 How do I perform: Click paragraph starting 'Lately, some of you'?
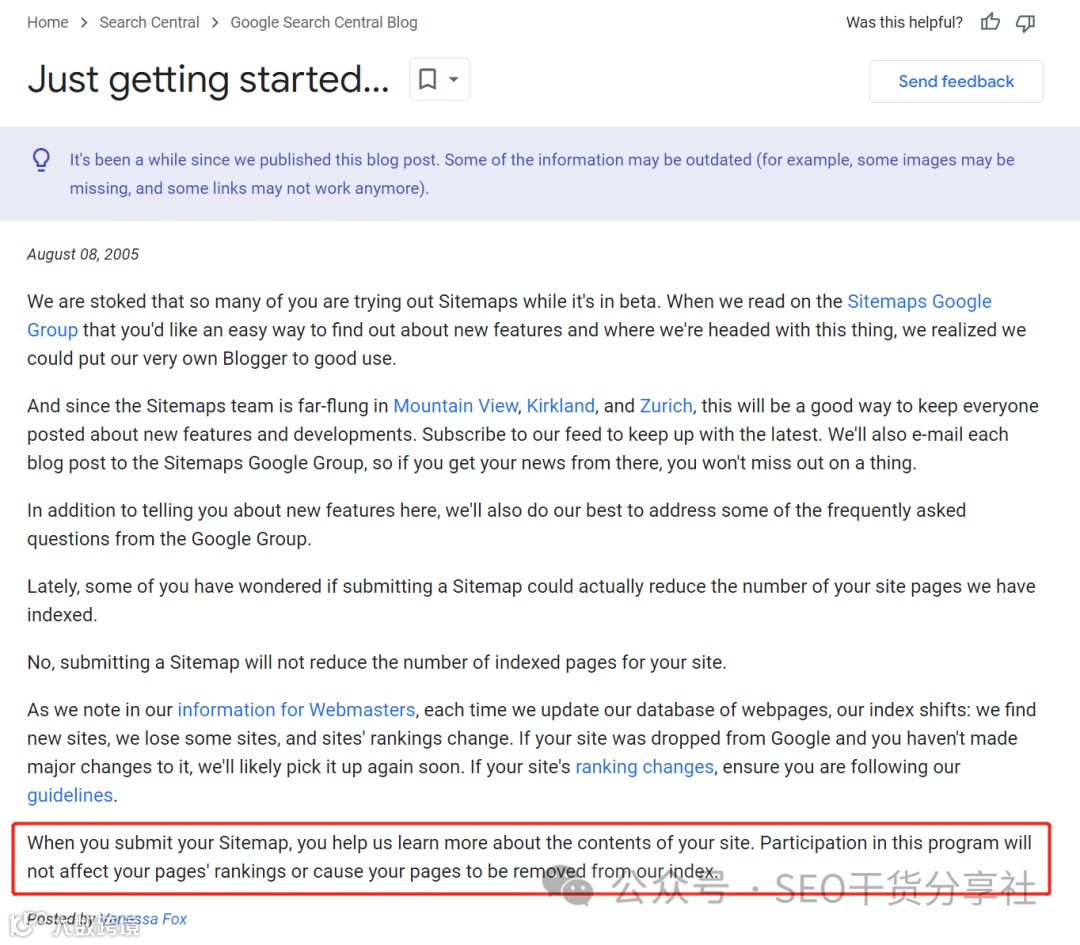pos(531,600)
